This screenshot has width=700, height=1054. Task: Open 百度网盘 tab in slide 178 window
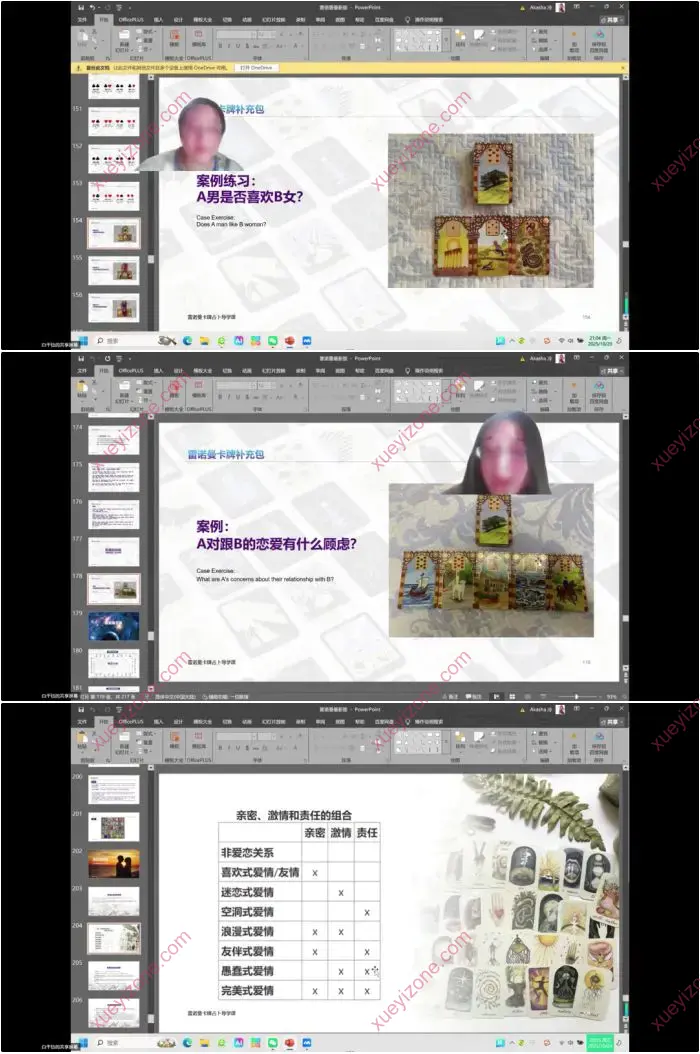tap(385, 370)
